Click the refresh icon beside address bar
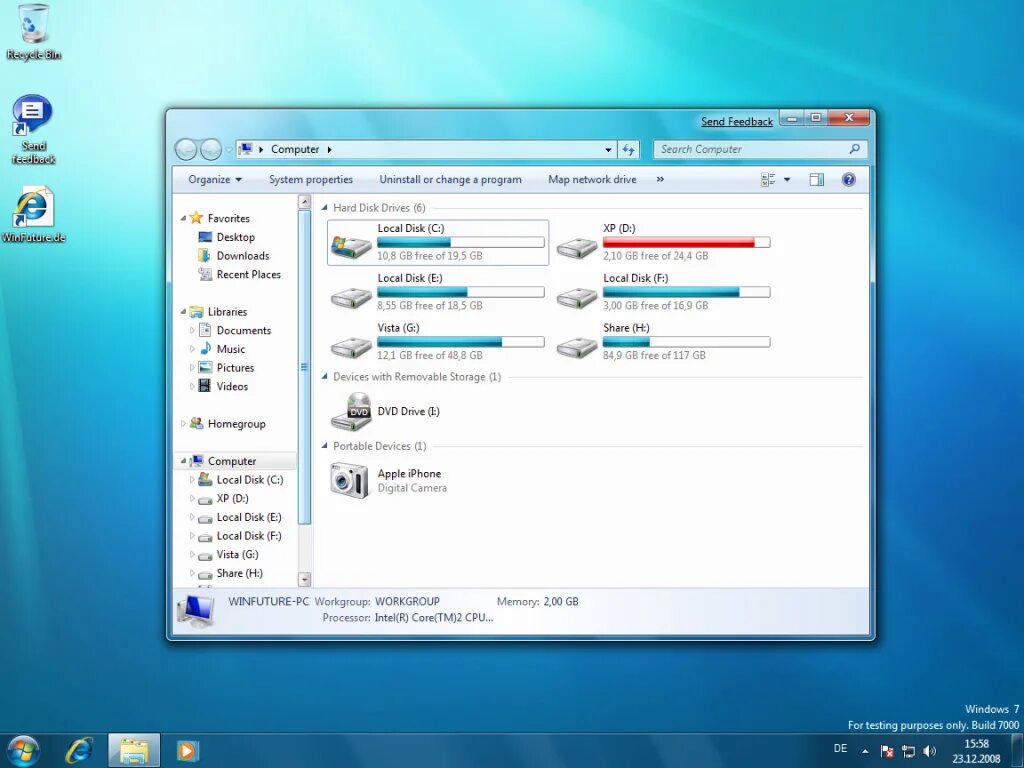The image size is (1024, 768). tap(628, 150)
